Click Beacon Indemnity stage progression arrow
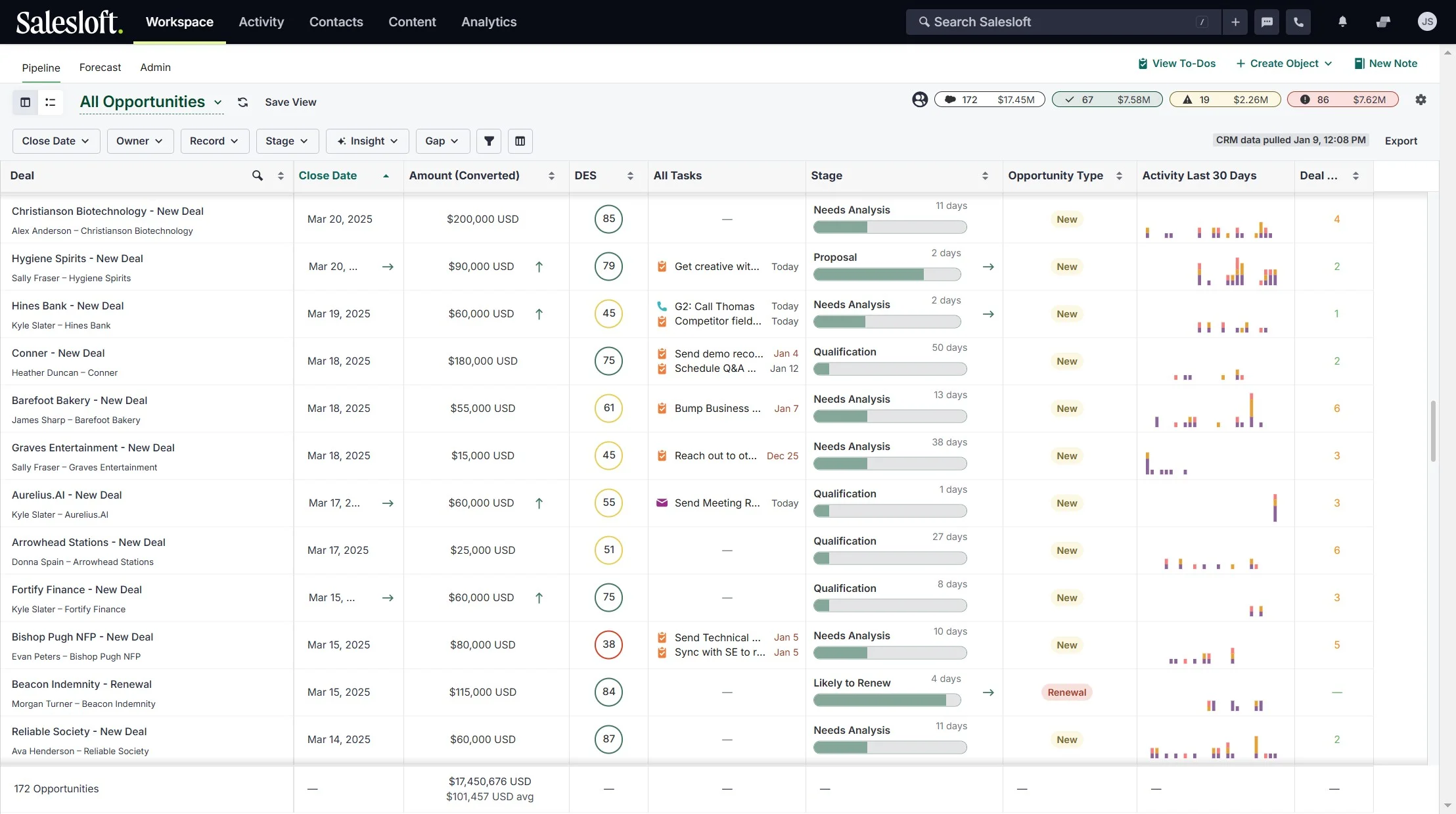 [988, 692]
